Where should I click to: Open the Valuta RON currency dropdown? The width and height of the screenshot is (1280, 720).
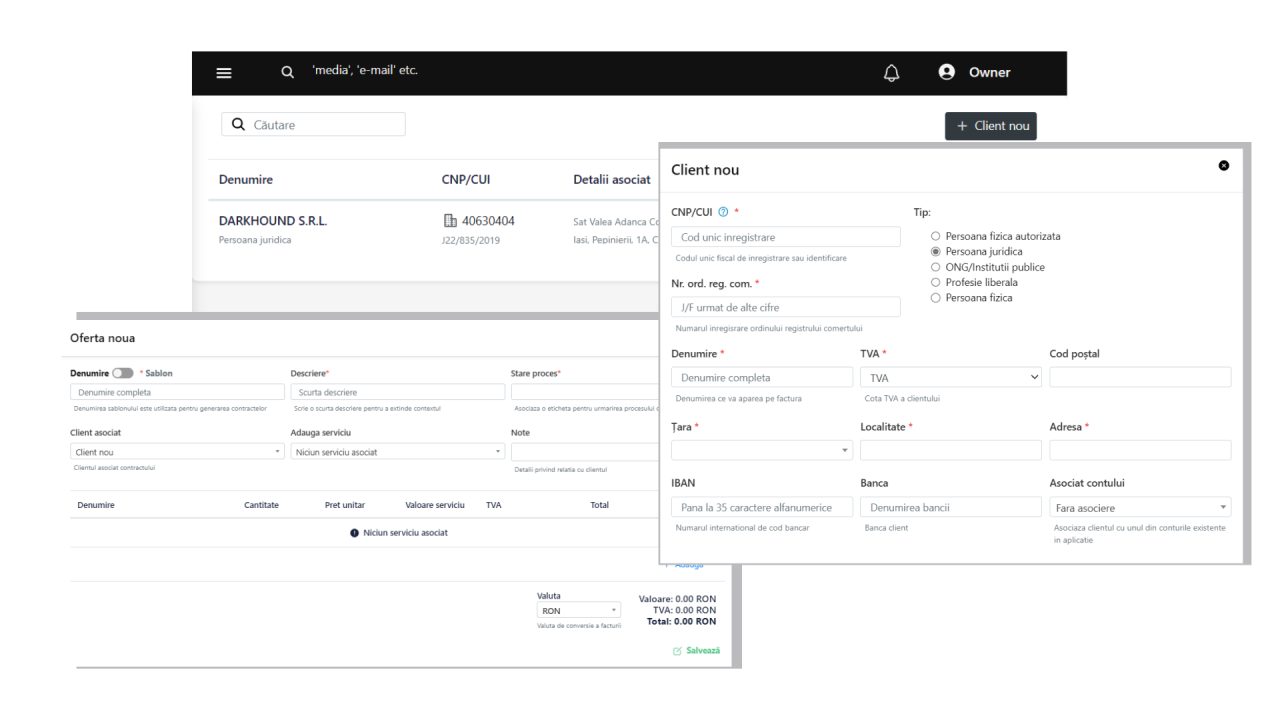(x=579, y=610)
